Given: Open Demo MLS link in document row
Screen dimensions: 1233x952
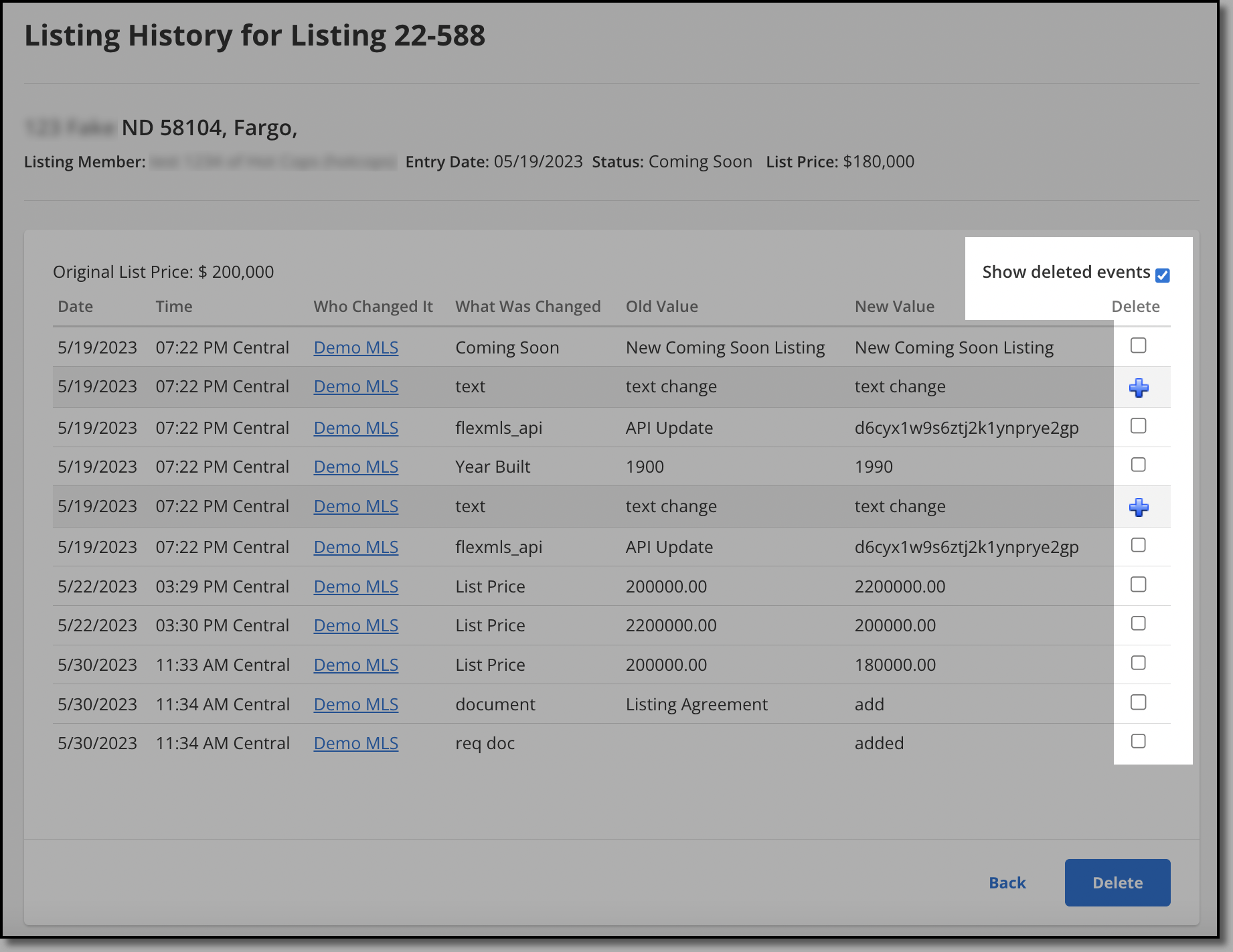Looking at the screenshot, I should point(356,704).
